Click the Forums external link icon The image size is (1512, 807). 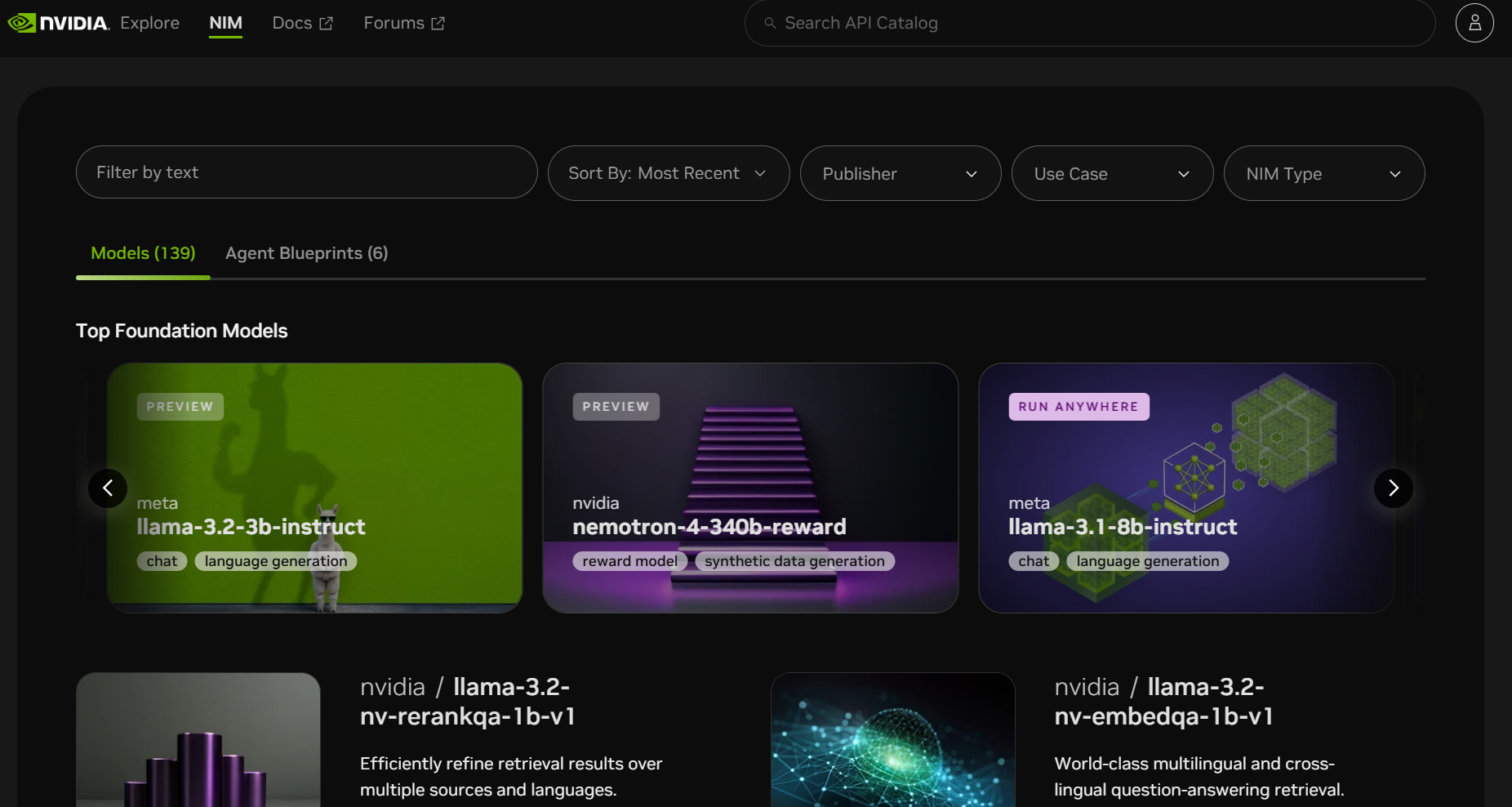tap(438, 24)
